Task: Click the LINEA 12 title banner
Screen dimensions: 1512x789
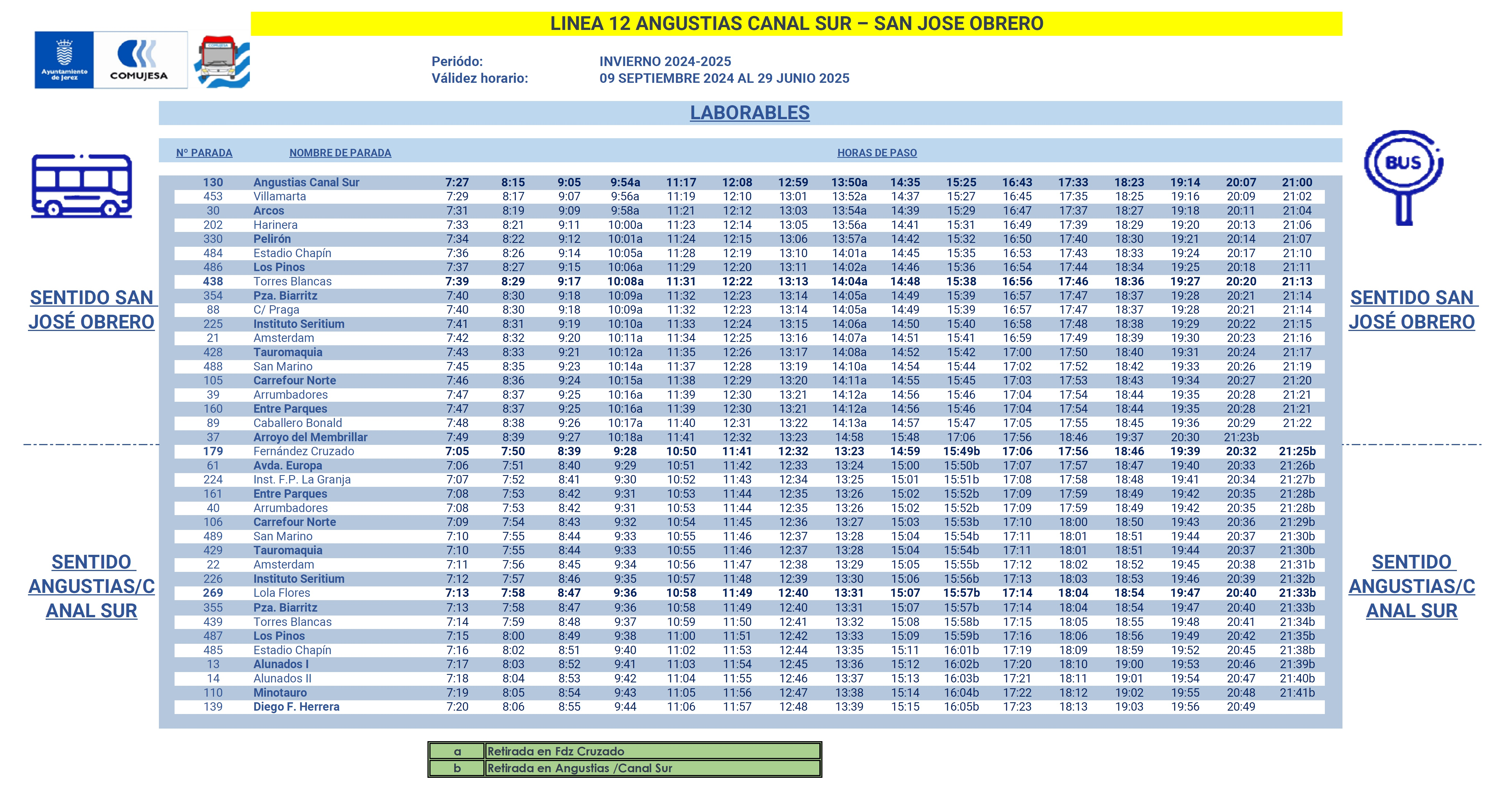Action: point(796,24)
